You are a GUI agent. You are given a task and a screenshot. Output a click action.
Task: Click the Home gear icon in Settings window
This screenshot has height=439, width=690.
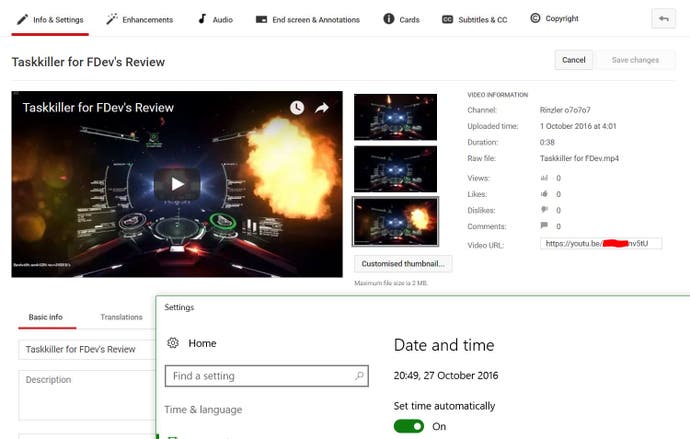tap(173, 343)
